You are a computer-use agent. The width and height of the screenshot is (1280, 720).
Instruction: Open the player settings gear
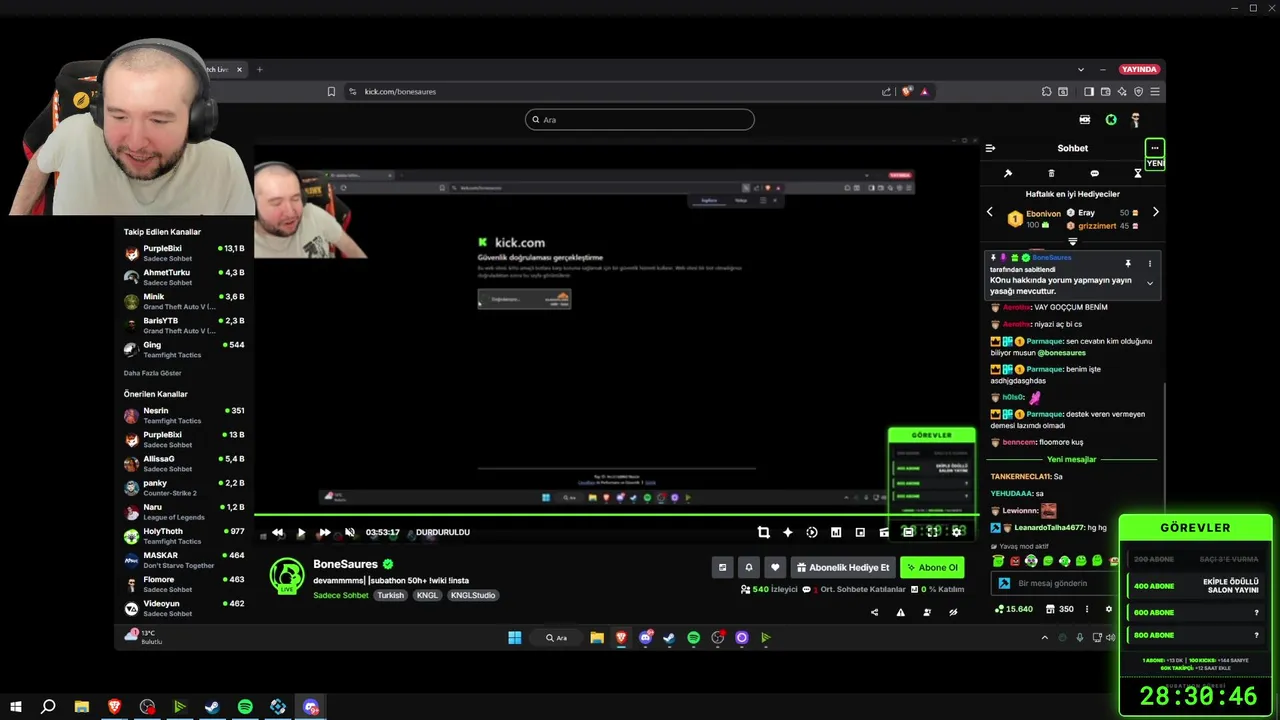[957, 532]
